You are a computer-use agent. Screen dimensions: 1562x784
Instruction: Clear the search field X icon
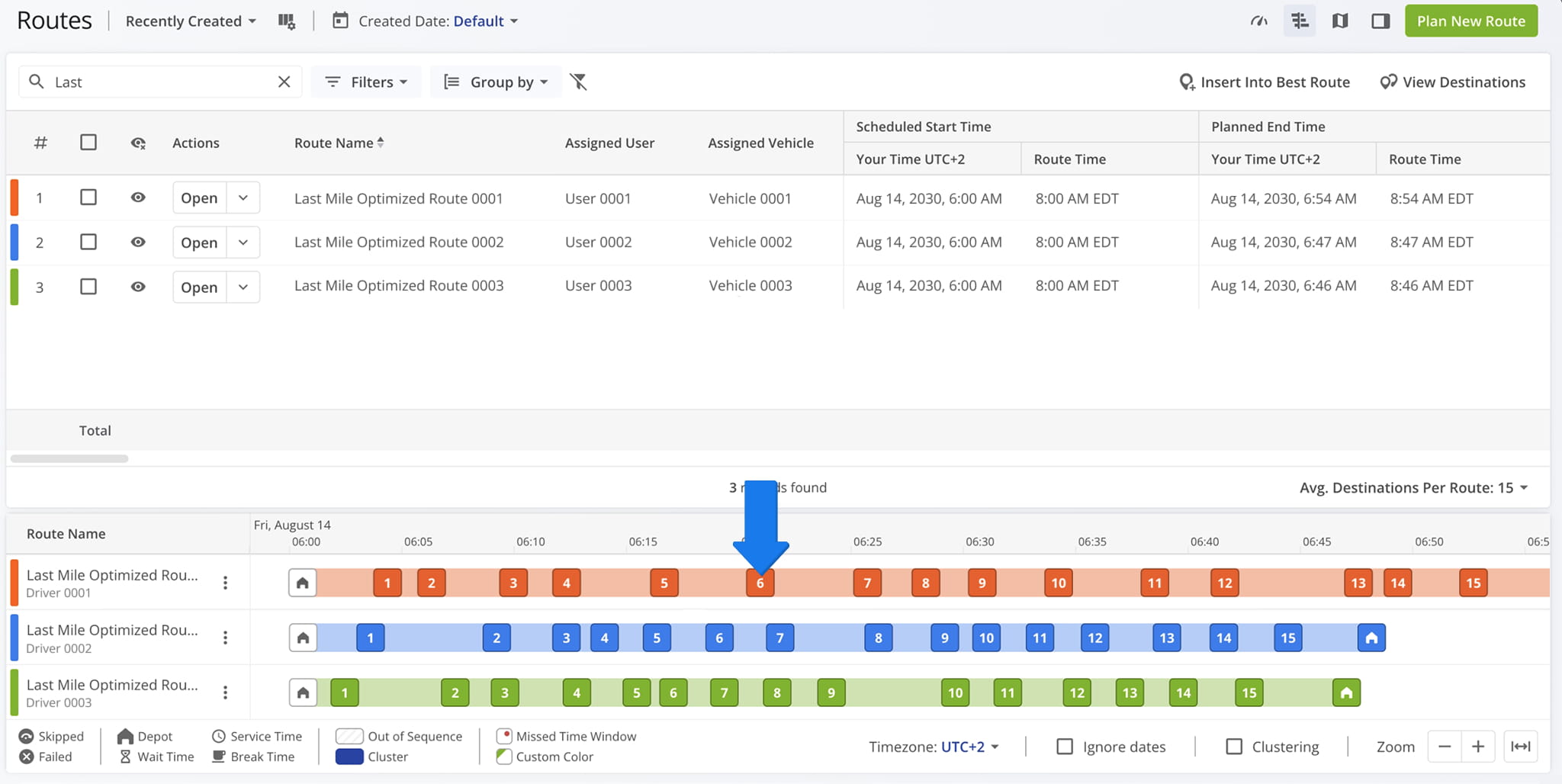(x=284, y=82)
